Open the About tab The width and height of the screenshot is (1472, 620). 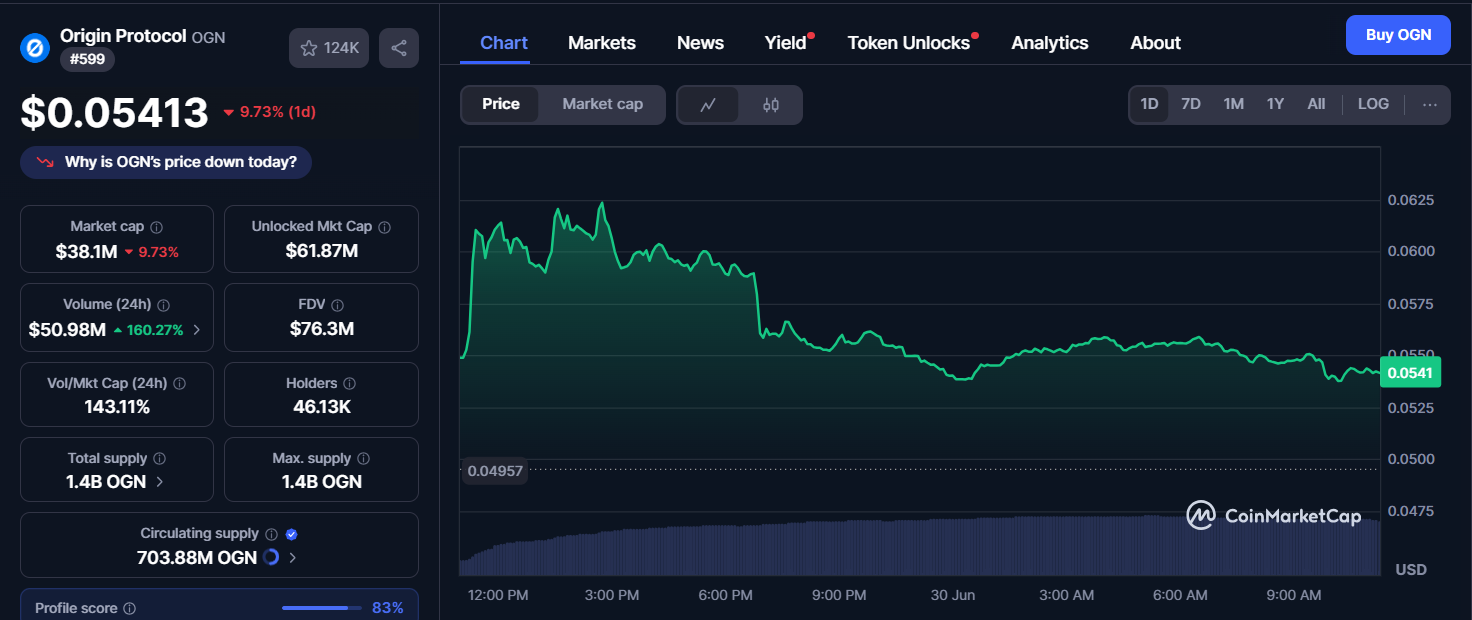[x=1156, y=43]
